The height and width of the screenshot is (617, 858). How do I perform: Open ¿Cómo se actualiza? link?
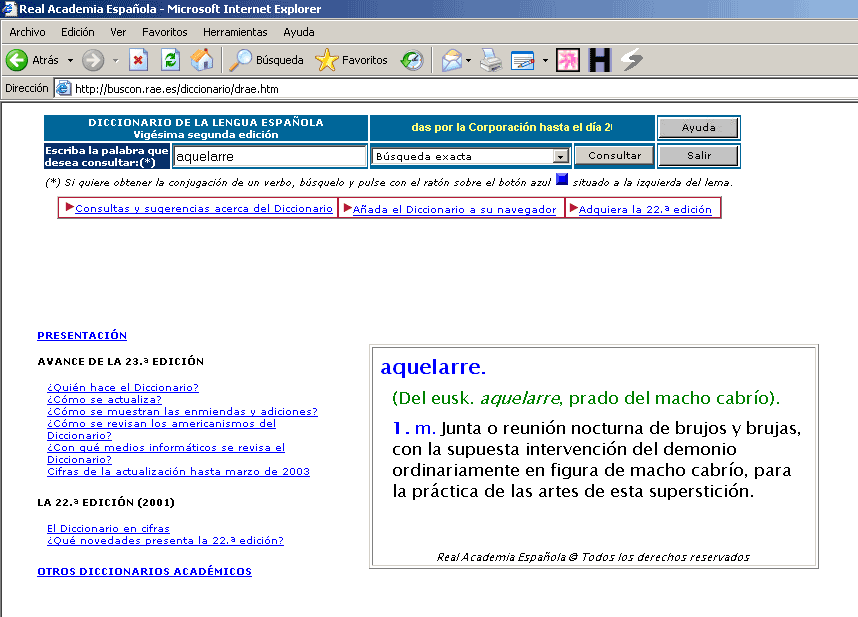(104, 399)
